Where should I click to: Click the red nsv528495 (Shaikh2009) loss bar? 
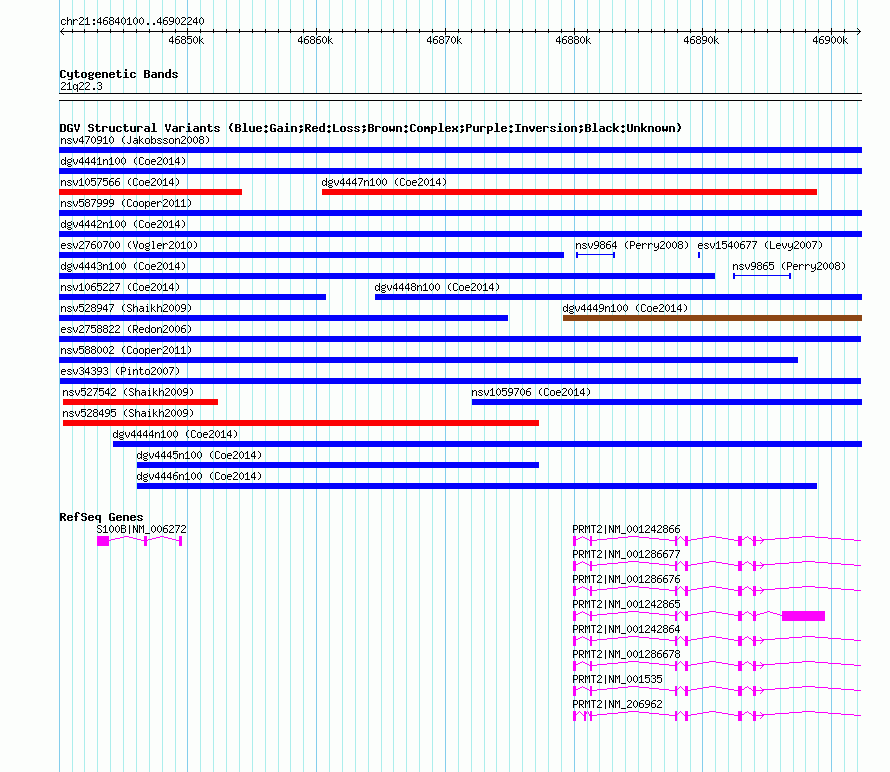301,423
